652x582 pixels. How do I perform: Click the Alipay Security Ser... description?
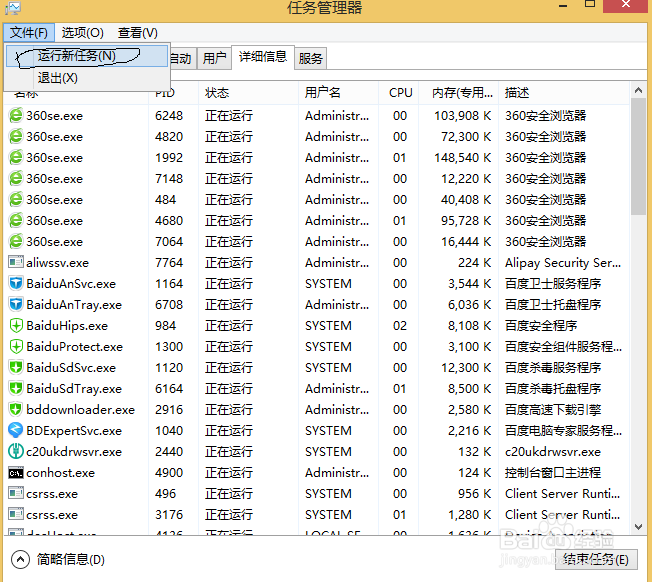tap(563, 263)
